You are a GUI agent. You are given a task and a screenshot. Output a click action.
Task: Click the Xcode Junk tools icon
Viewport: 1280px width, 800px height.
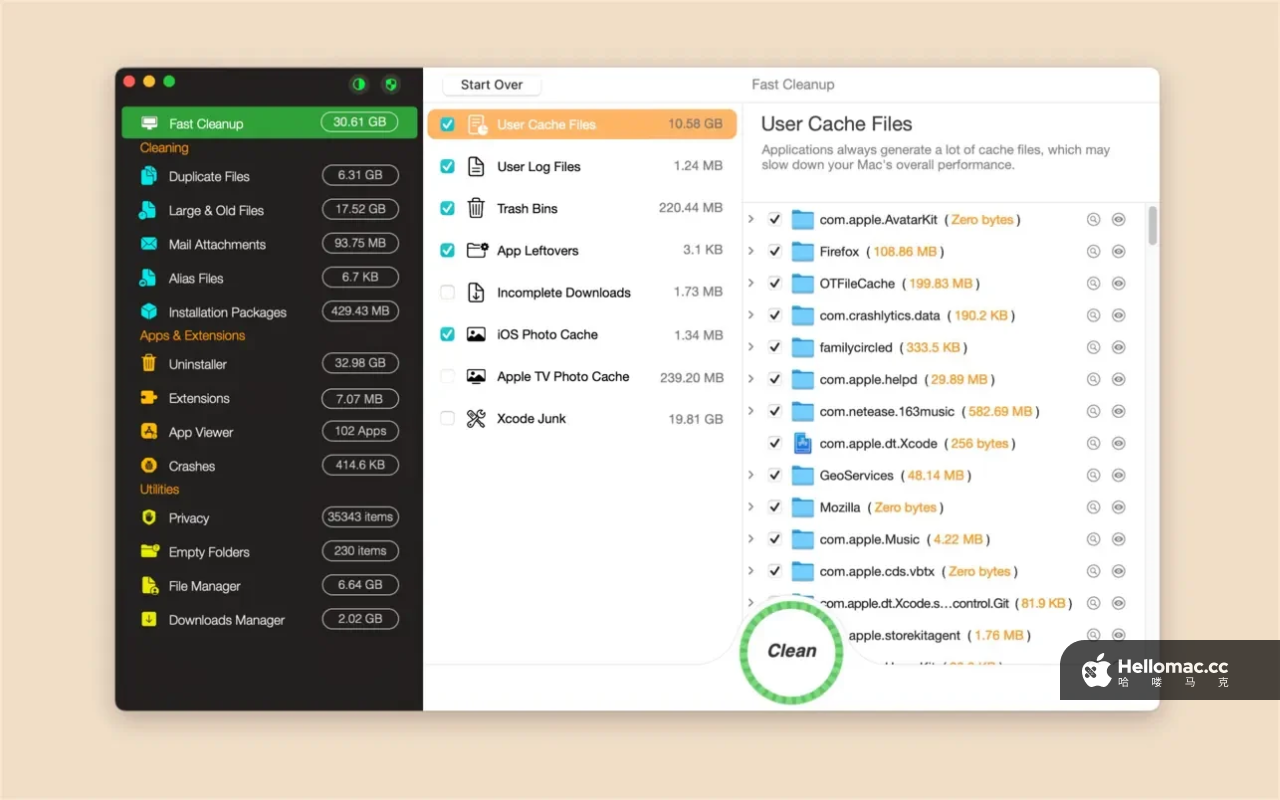(476, 418)
